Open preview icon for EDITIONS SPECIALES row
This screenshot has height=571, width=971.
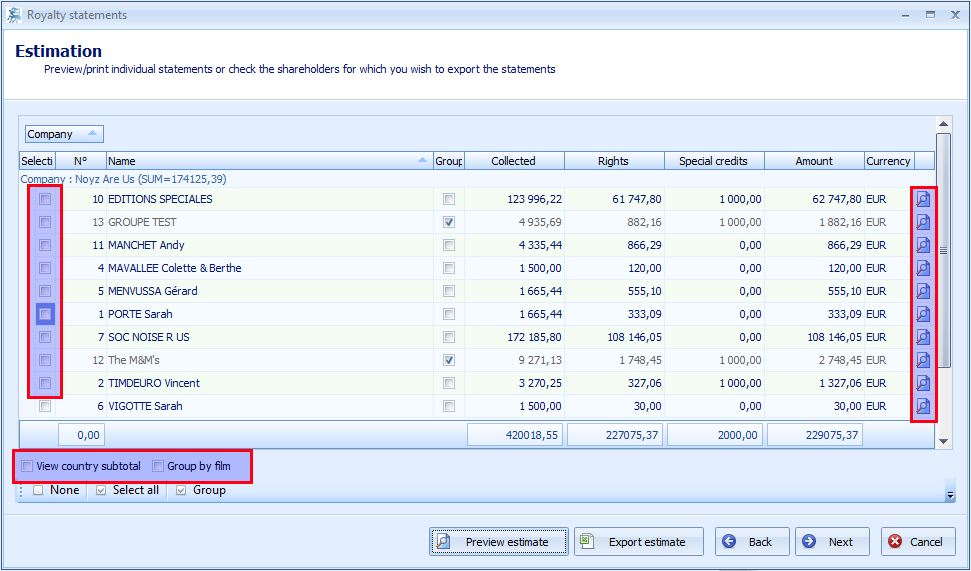point(923,199)
